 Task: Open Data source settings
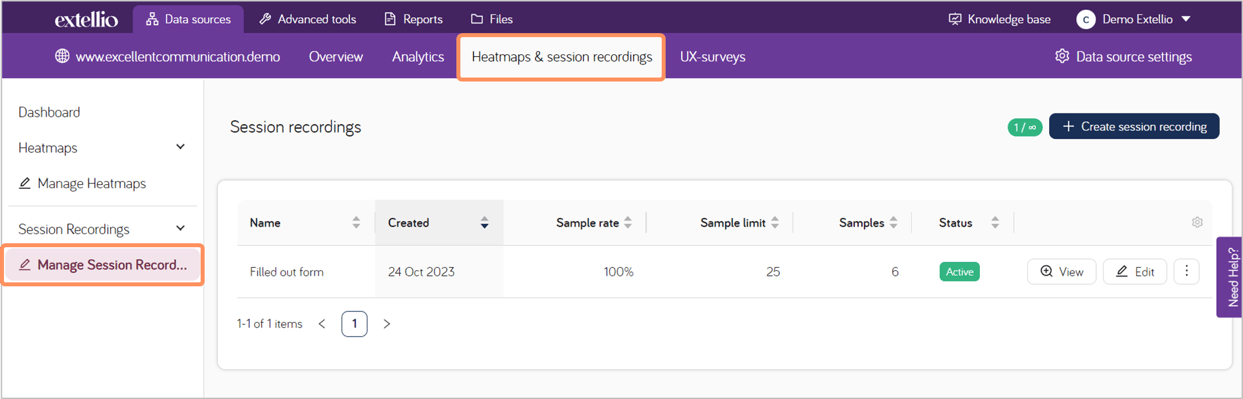pos(1123,57)
